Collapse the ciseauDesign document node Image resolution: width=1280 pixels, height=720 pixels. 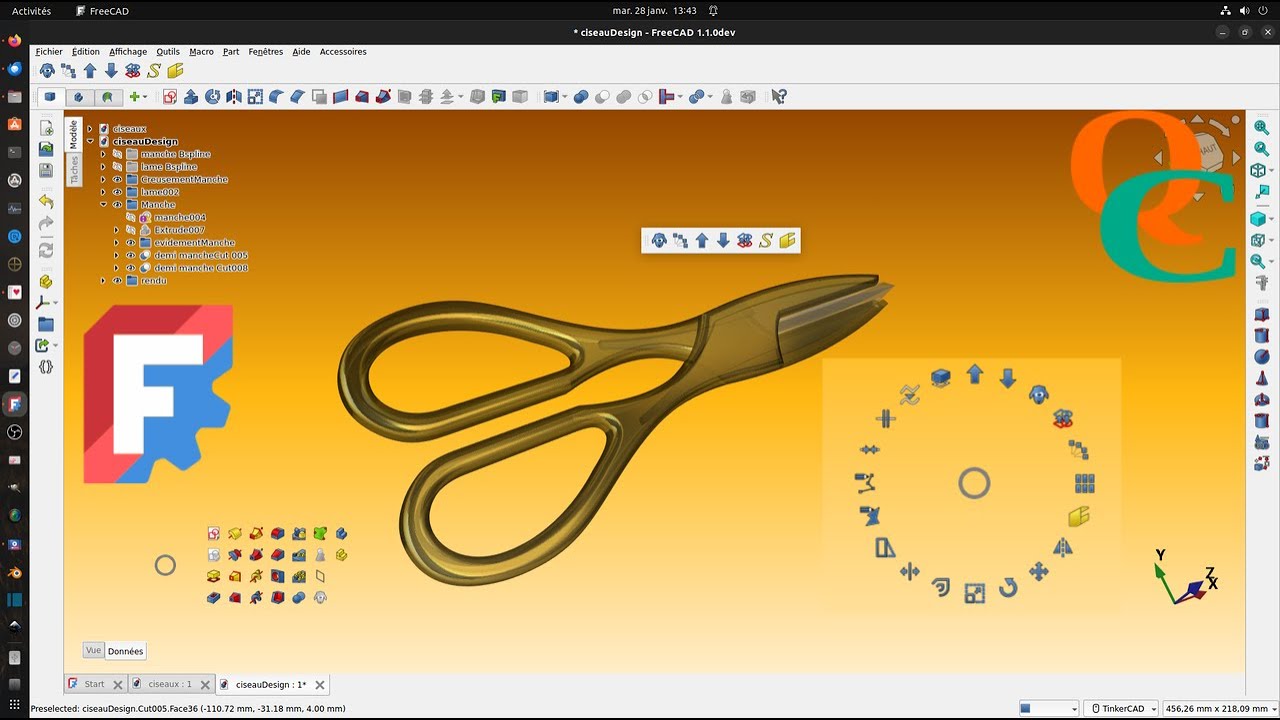click(90, 142)
